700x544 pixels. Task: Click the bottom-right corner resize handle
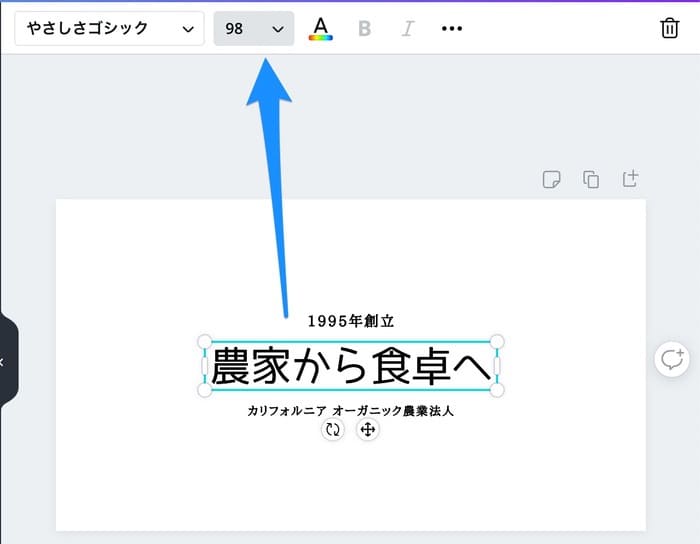[496, 390]
